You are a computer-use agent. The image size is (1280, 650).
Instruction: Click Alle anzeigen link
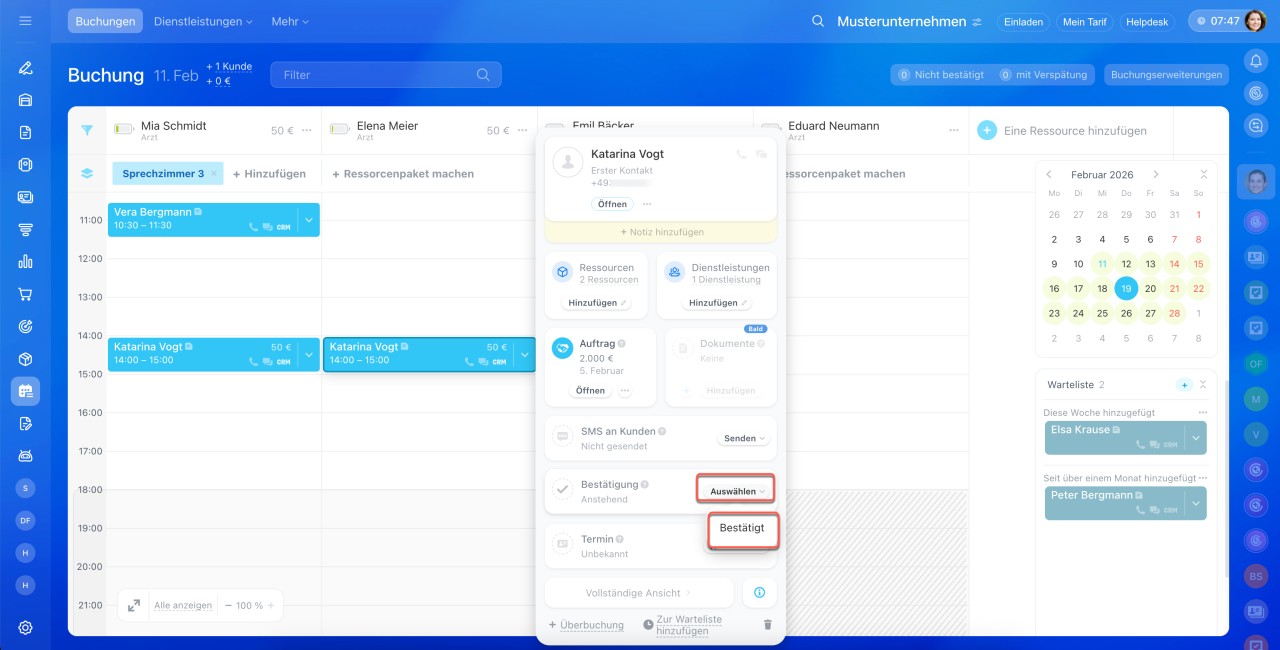pos(183,605)
